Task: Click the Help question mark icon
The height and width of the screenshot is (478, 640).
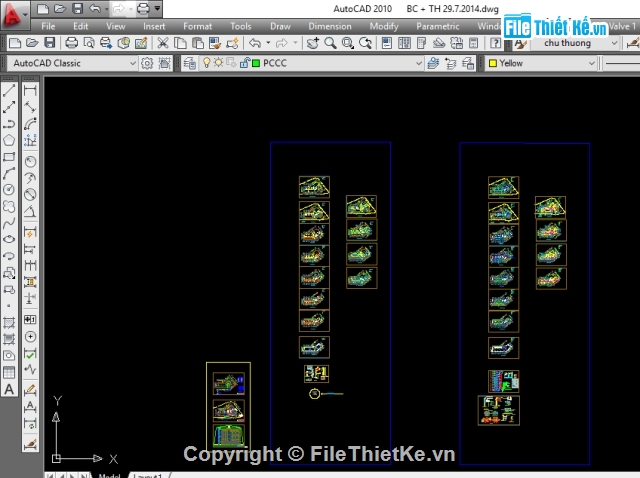Action: click(x=495, y=43)
